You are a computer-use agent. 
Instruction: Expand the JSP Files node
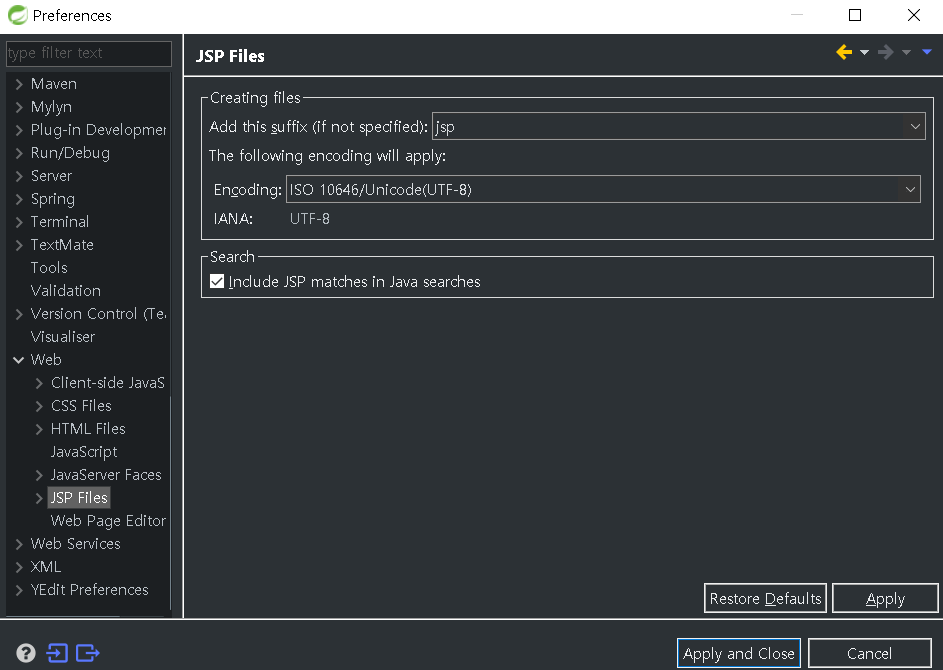pos(39,498)
